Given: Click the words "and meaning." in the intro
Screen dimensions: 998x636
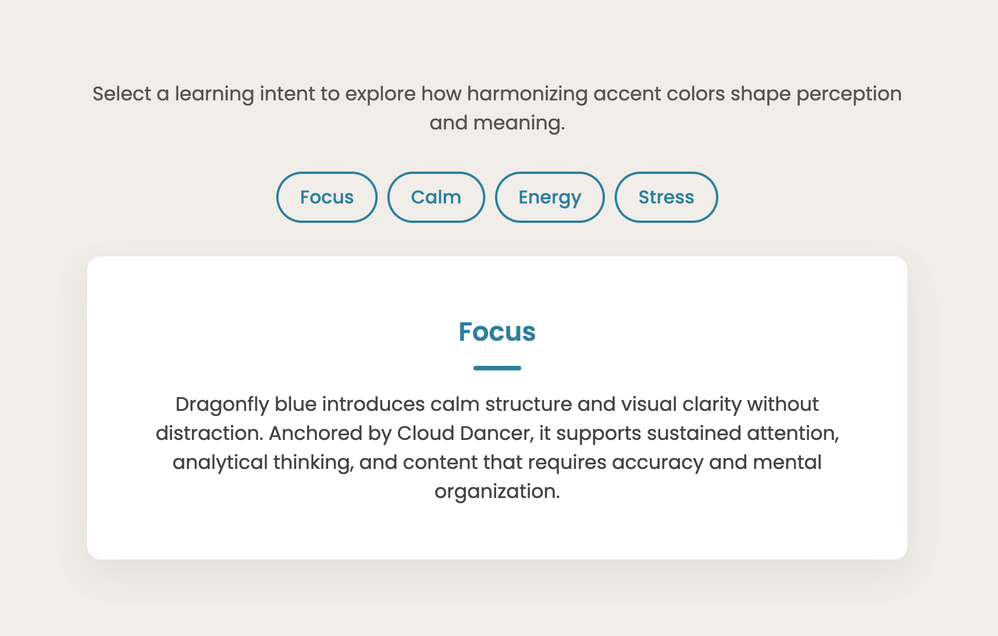Looking at the screenshot, I should [497, 124].
